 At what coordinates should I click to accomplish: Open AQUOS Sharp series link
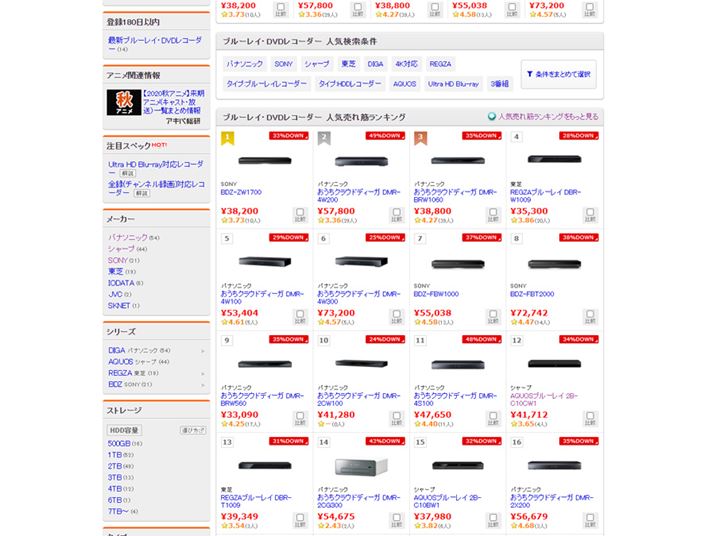120,362
